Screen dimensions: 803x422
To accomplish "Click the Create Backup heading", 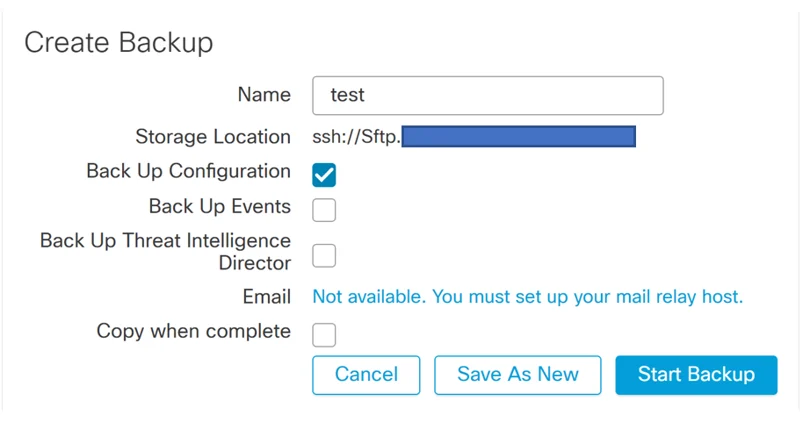I will coord(118,43).
